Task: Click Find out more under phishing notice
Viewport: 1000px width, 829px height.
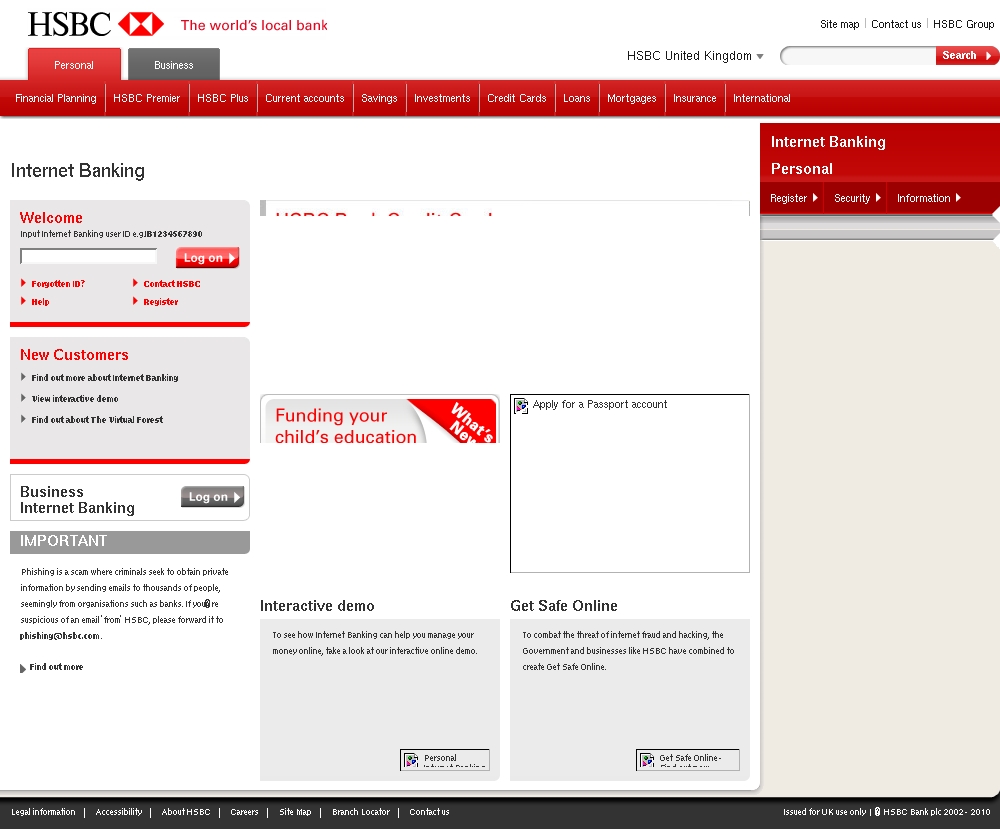Action: point(56,667)
